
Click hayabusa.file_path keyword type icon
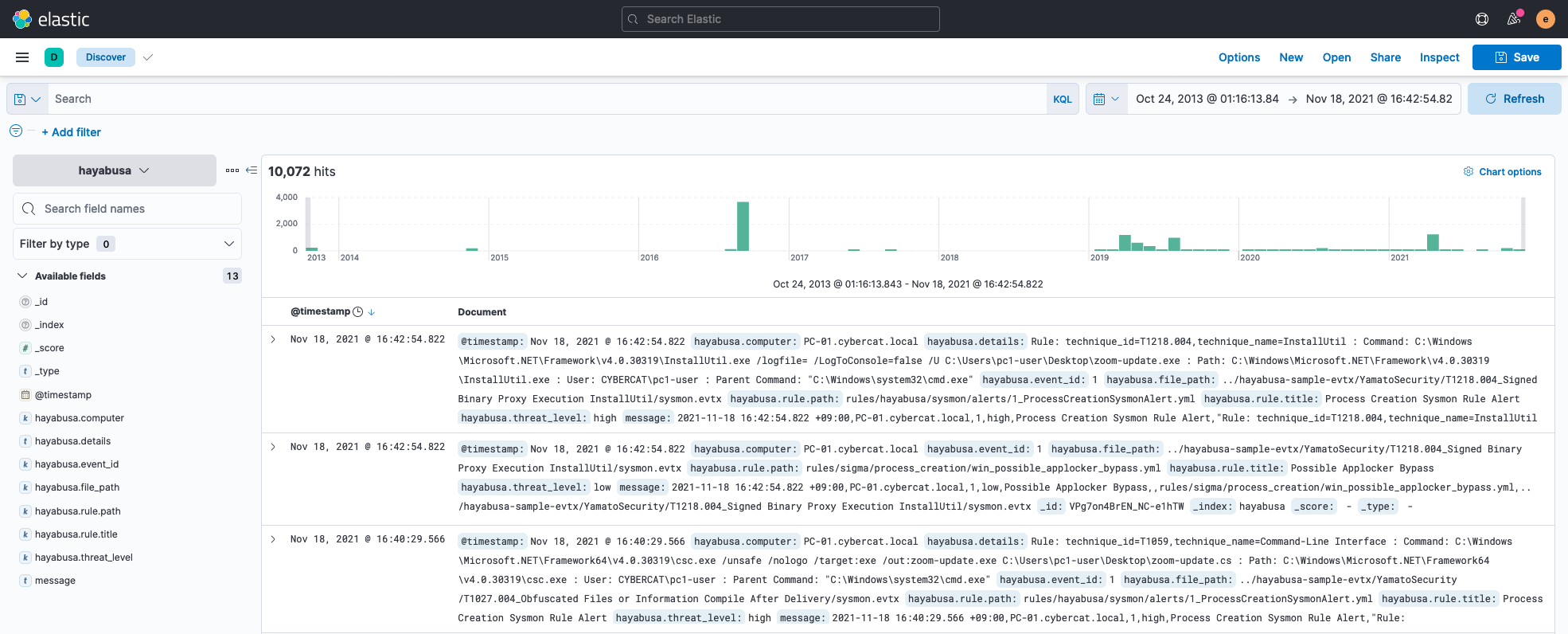(x=25, y=487)
